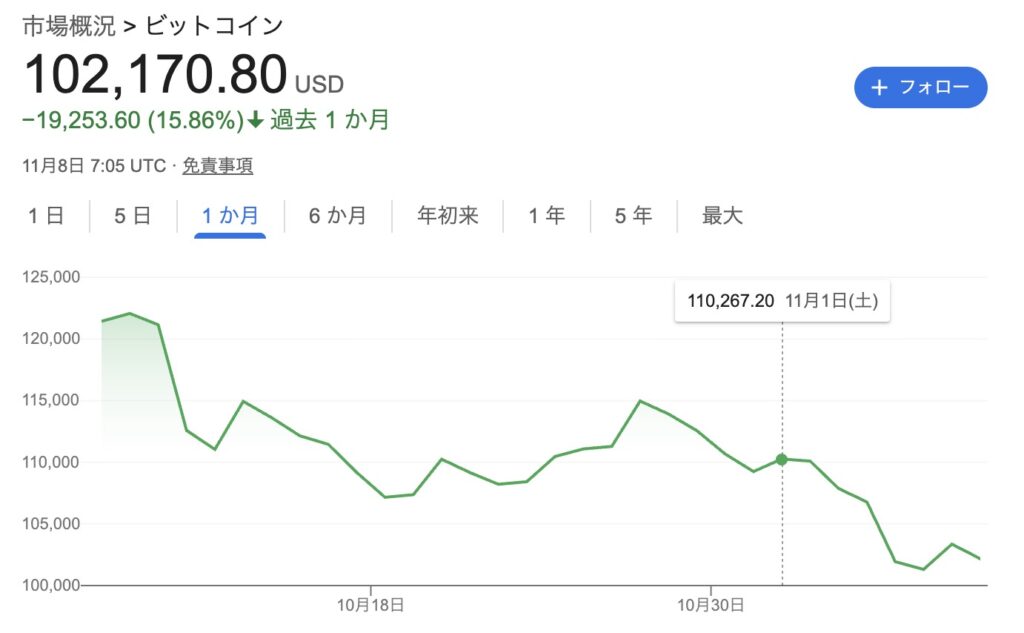
Task: Open the 6 か月 chart range
Action: (337, 215)
